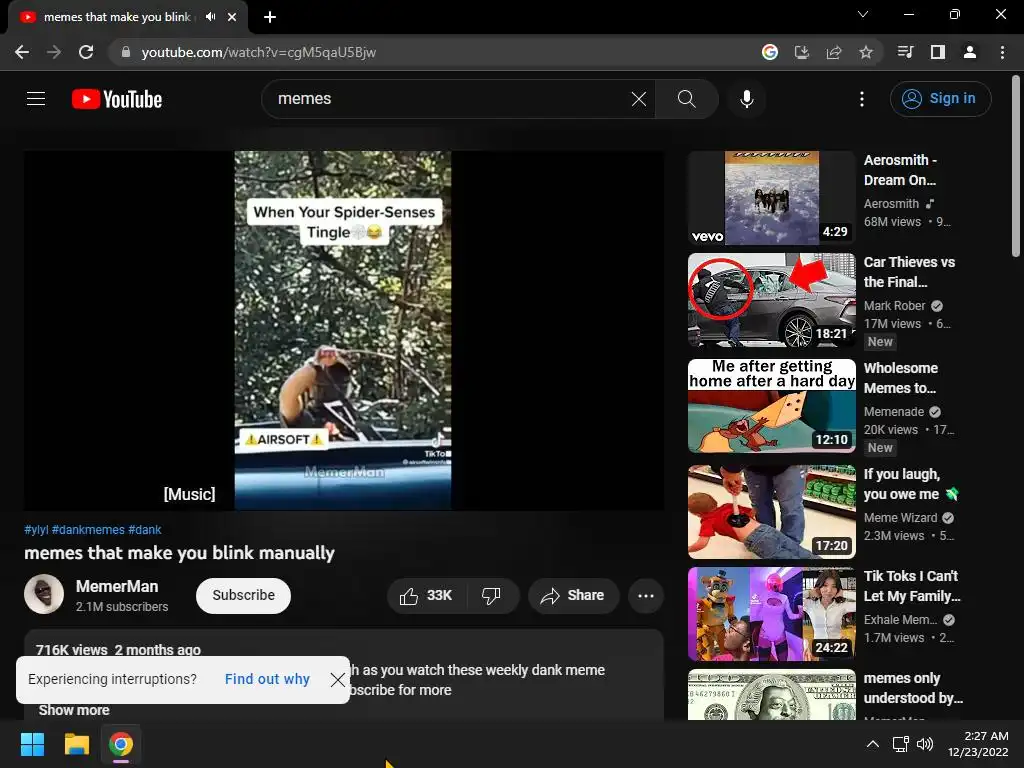Open File Explorer from the taskbar
This screenshot has height=768, width=1024.
pos(76,744)
